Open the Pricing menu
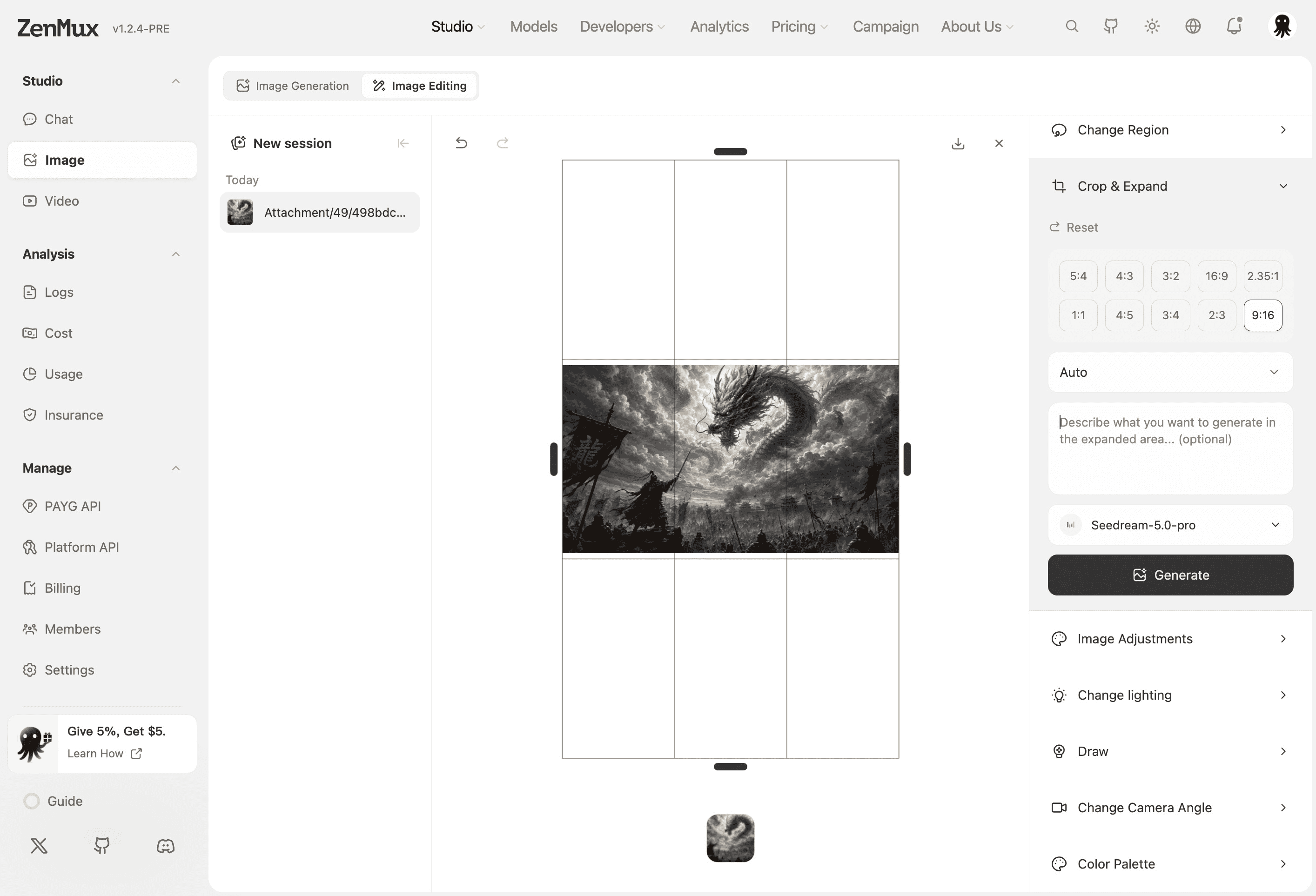1316x896 pixels. (799, 27)
